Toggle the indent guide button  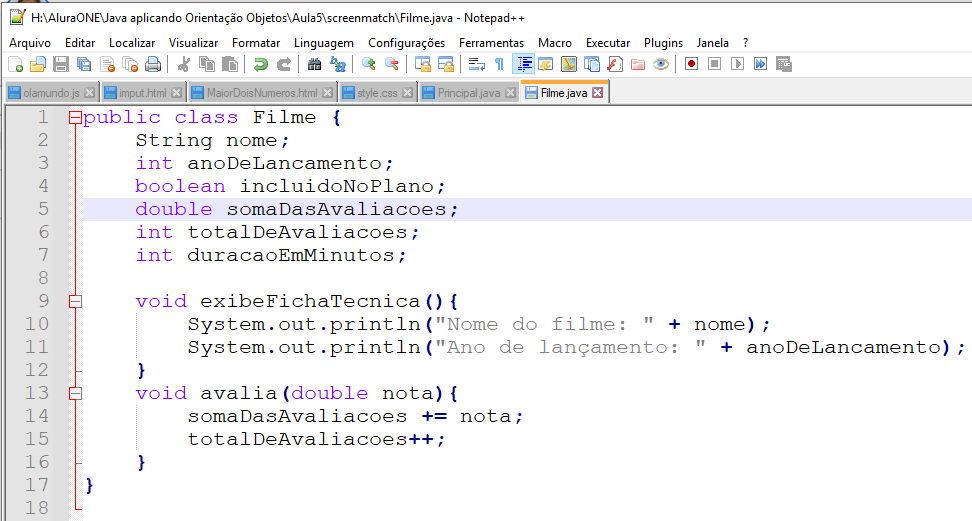click(523, 64)
